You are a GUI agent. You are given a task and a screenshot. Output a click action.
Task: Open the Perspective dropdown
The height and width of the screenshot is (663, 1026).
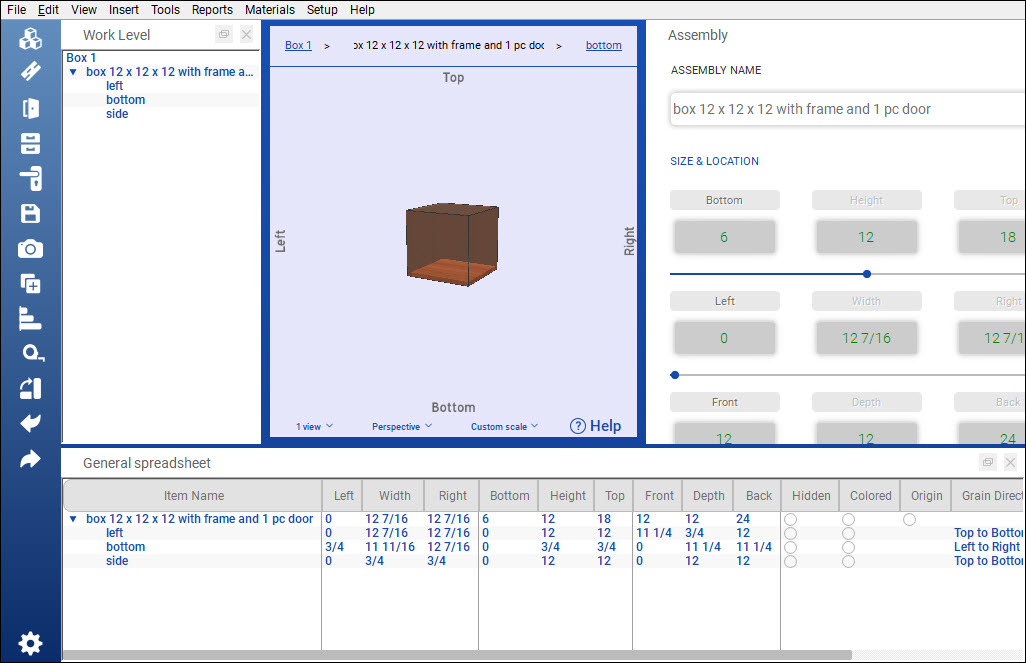click(x=402, y=426)
